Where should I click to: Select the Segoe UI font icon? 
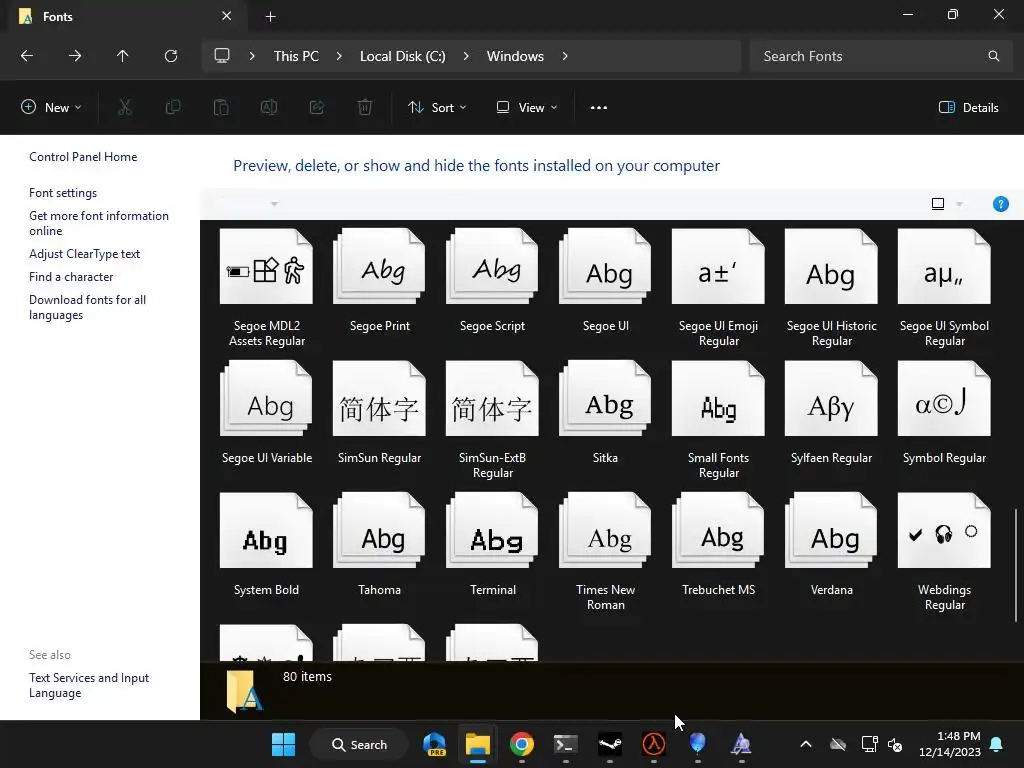coord(605,266)
